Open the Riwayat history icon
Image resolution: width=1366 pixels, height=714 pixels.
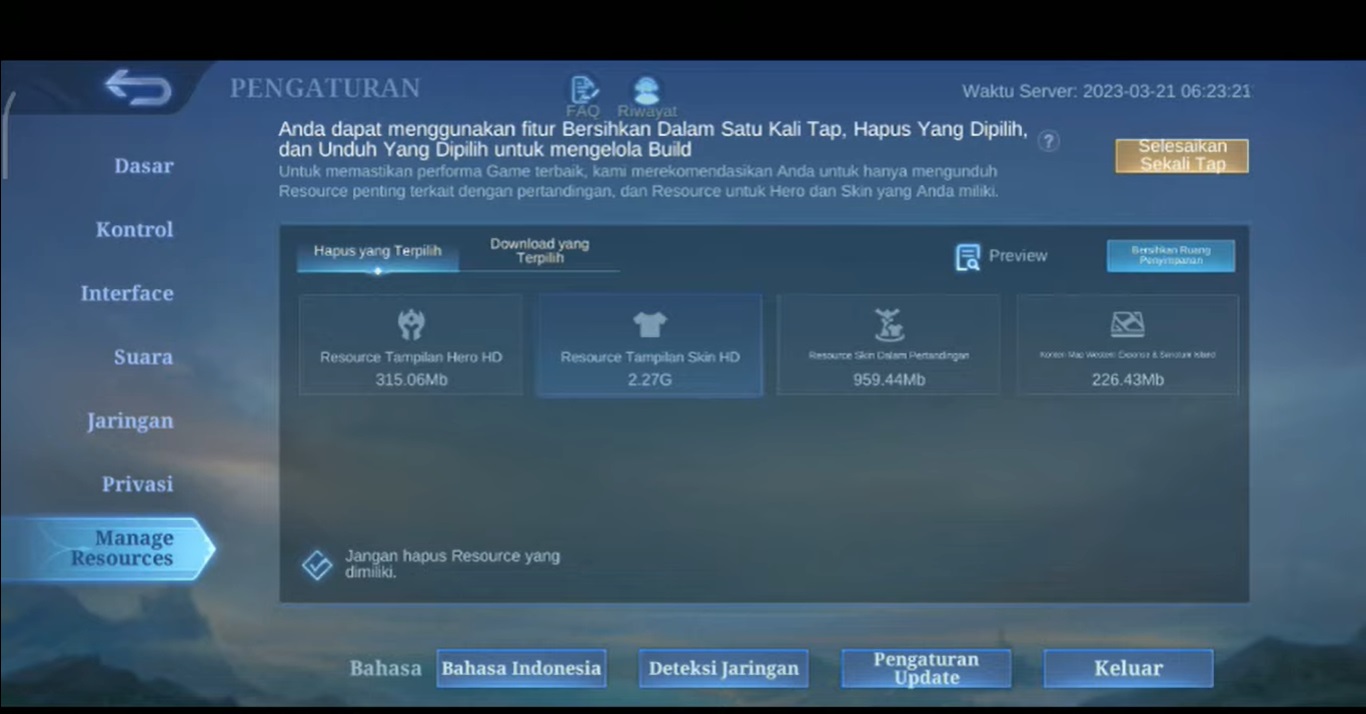646,91
